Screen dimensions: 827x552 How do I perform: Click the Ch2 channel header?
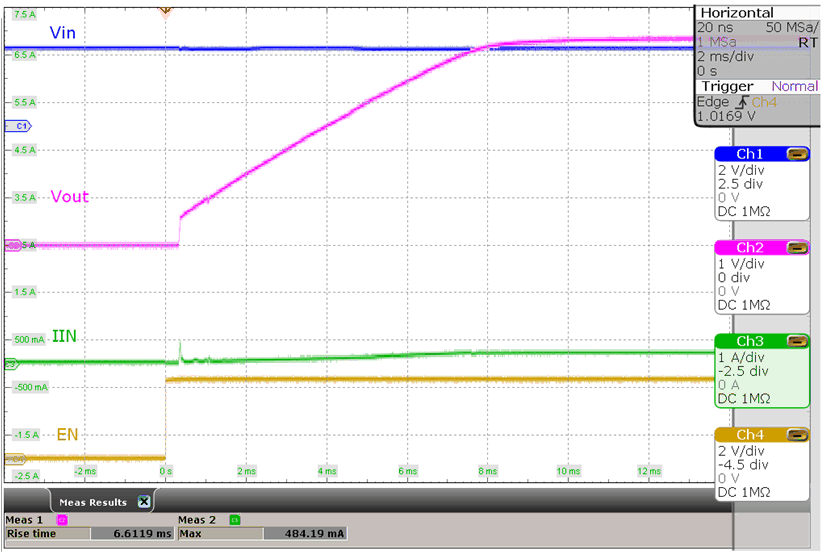[x=750, y=247]
